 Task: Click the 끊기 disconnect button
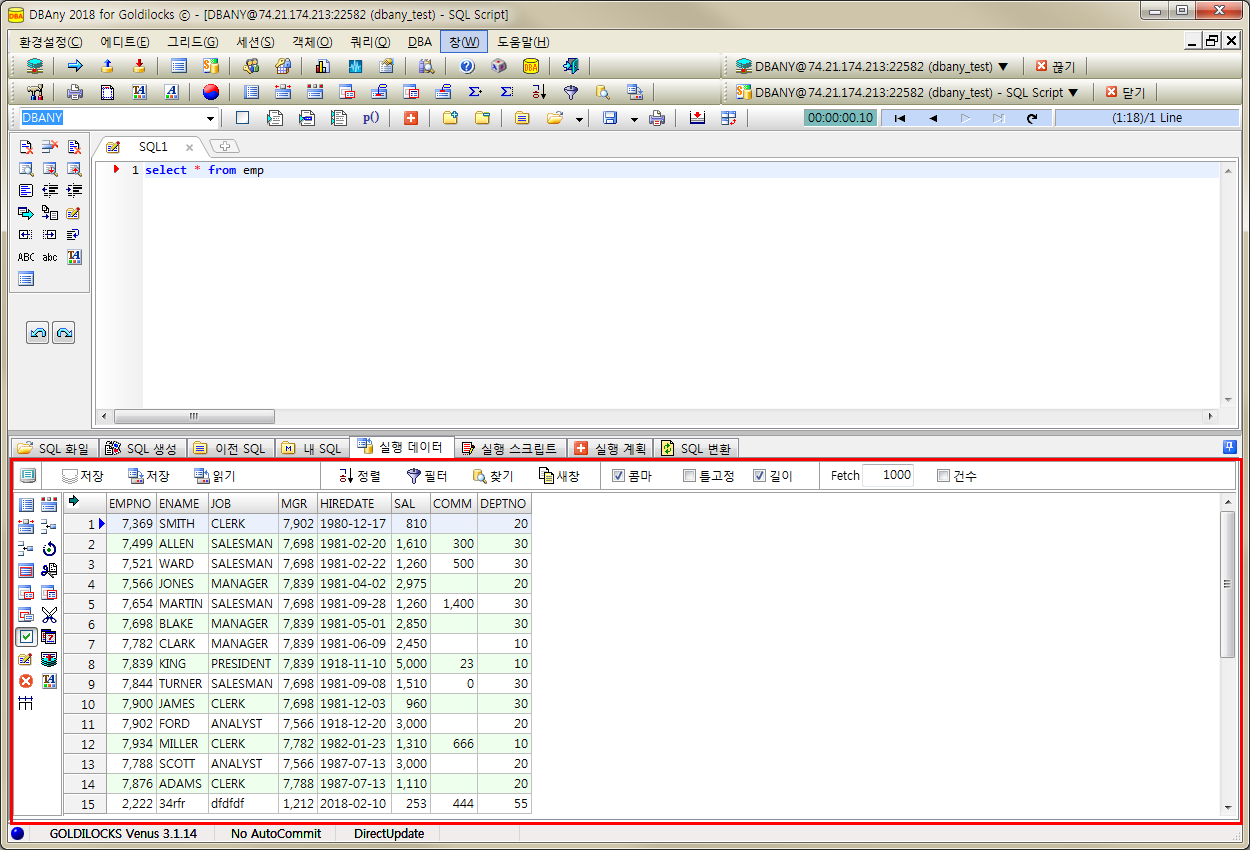[x=1055, y=66]
